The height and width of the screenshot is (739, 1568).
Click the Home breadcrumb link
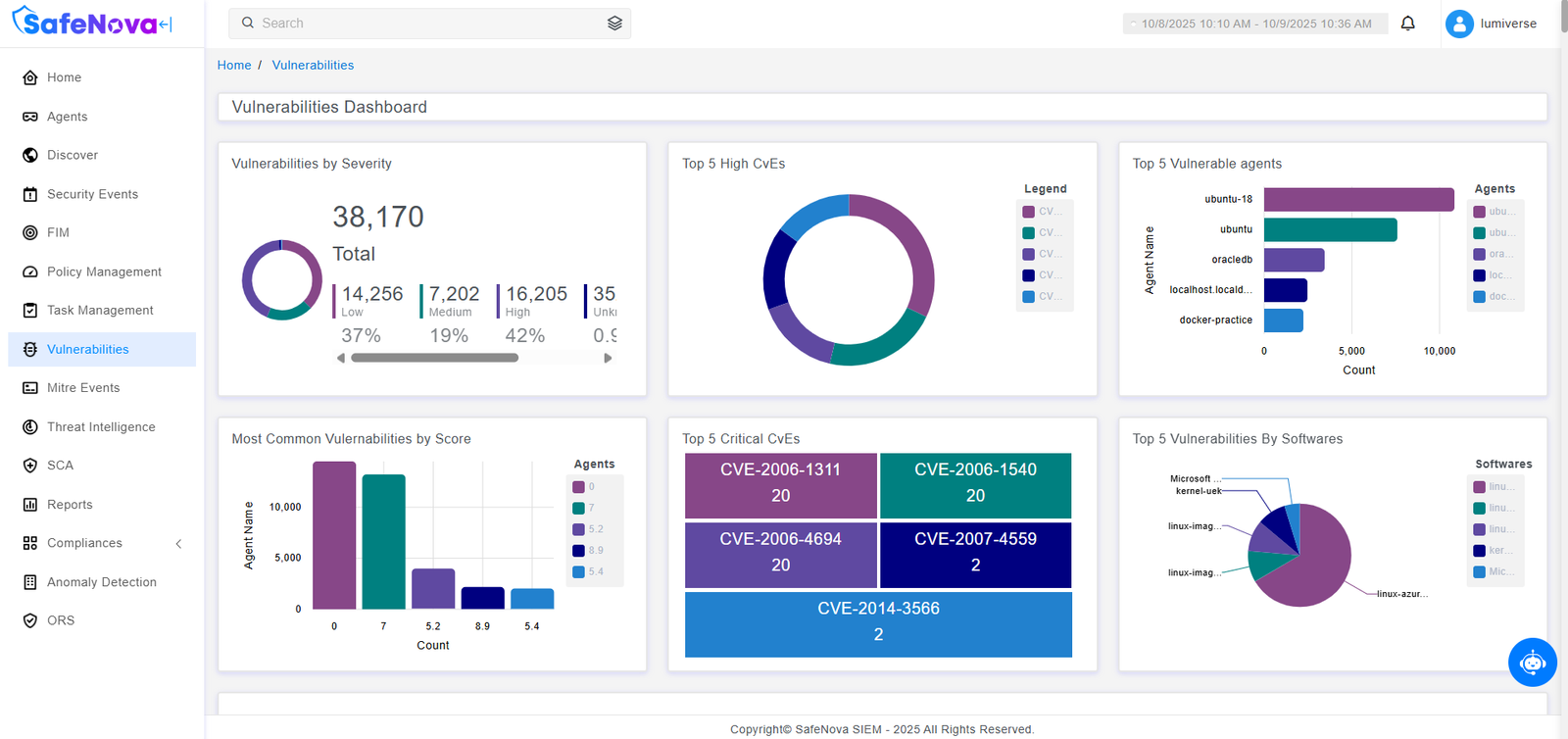[x=234, y=66]
